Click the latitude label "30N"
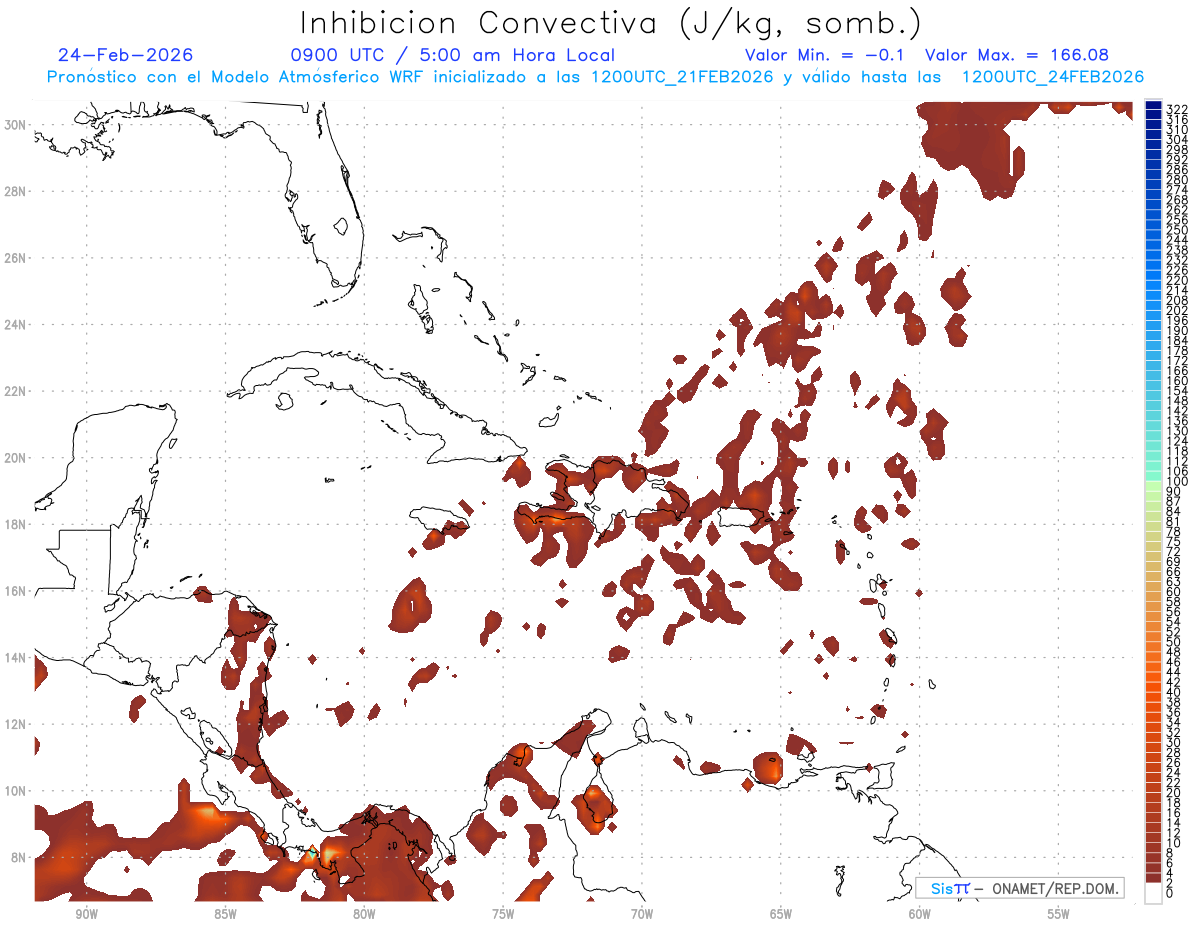This screenshot has width=1200, height=927. [17, 124]
